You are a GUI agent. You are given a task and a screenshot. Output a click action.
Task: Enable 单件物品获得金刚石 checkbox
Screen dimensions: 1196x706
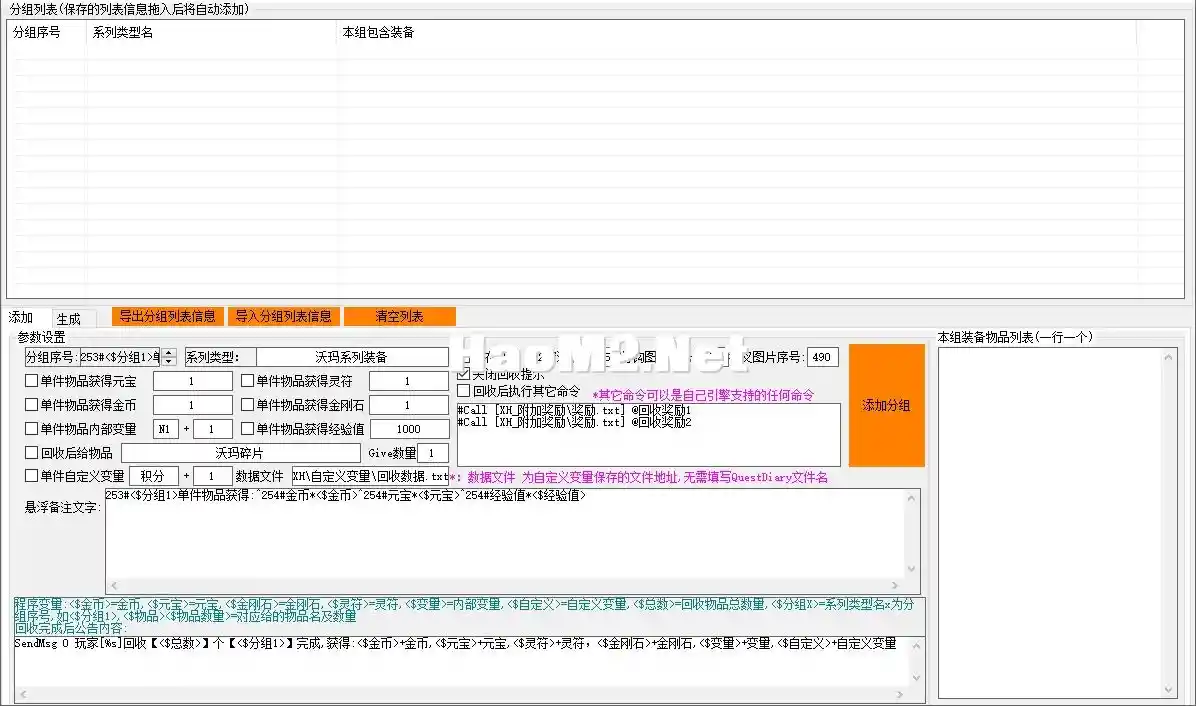point(247,405)
